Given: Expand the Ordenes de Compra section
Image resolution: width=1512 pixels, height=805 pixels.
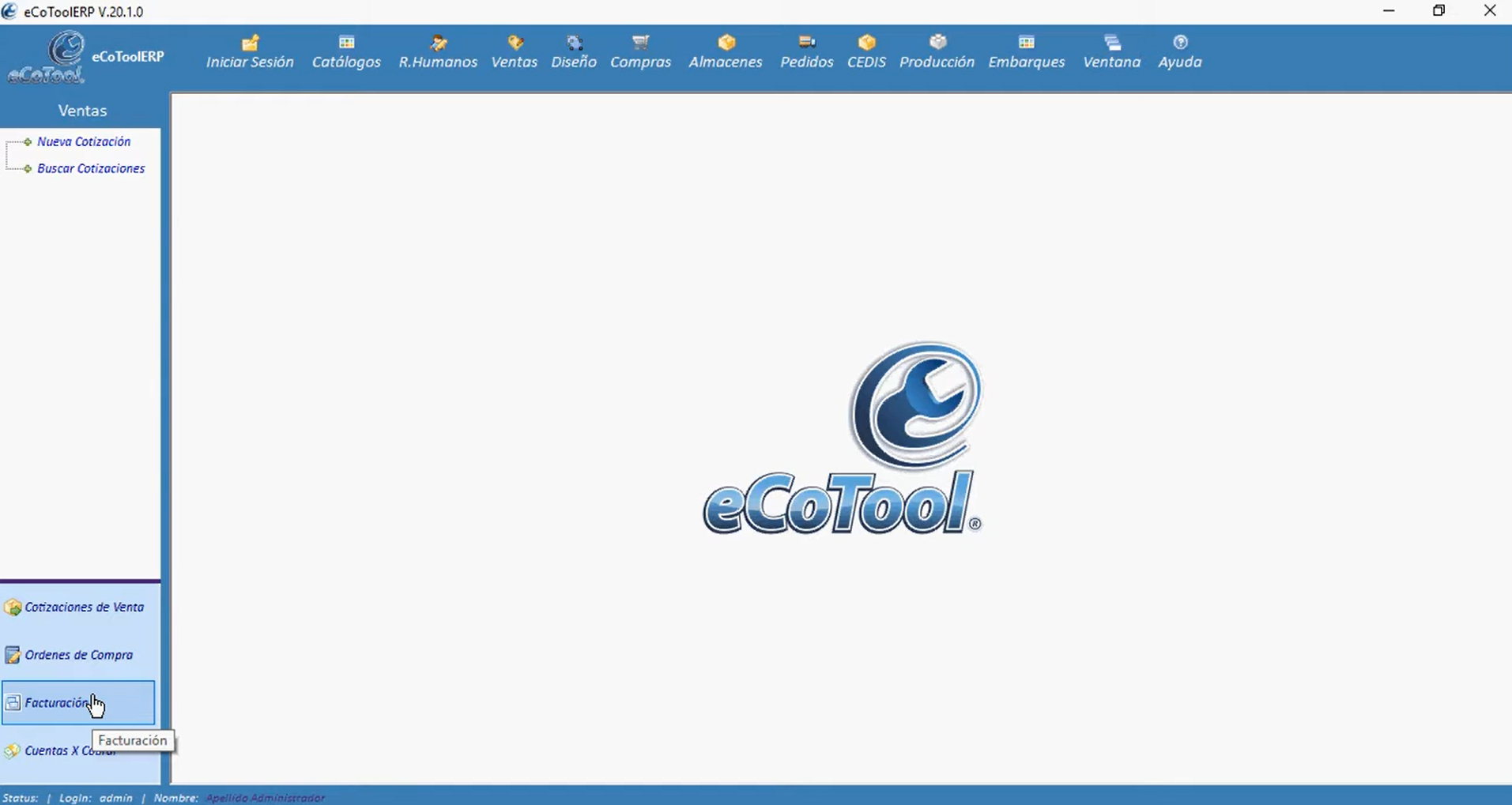Looking at the screenshot, I should coord(77,655).
